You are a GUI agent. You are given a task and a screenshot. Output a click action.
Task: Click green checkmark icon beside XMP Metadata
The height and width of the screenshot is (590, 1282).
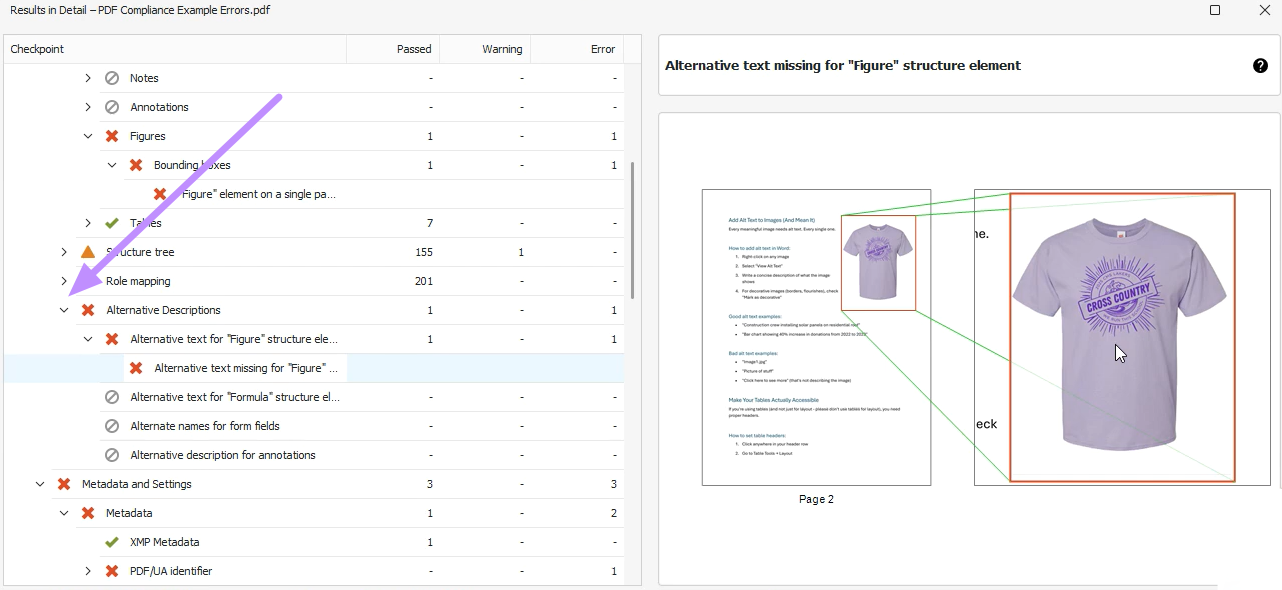112,542
